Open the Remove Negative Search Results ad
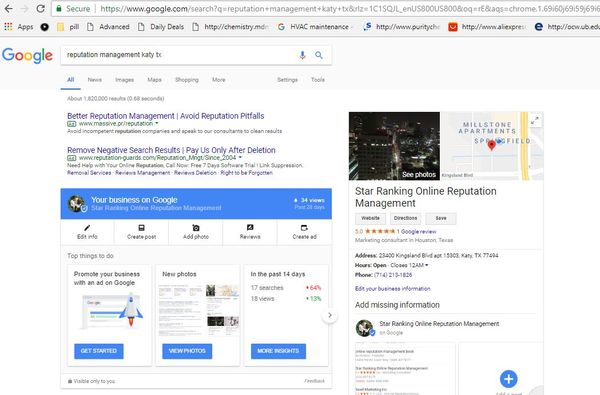 point(171,150)
